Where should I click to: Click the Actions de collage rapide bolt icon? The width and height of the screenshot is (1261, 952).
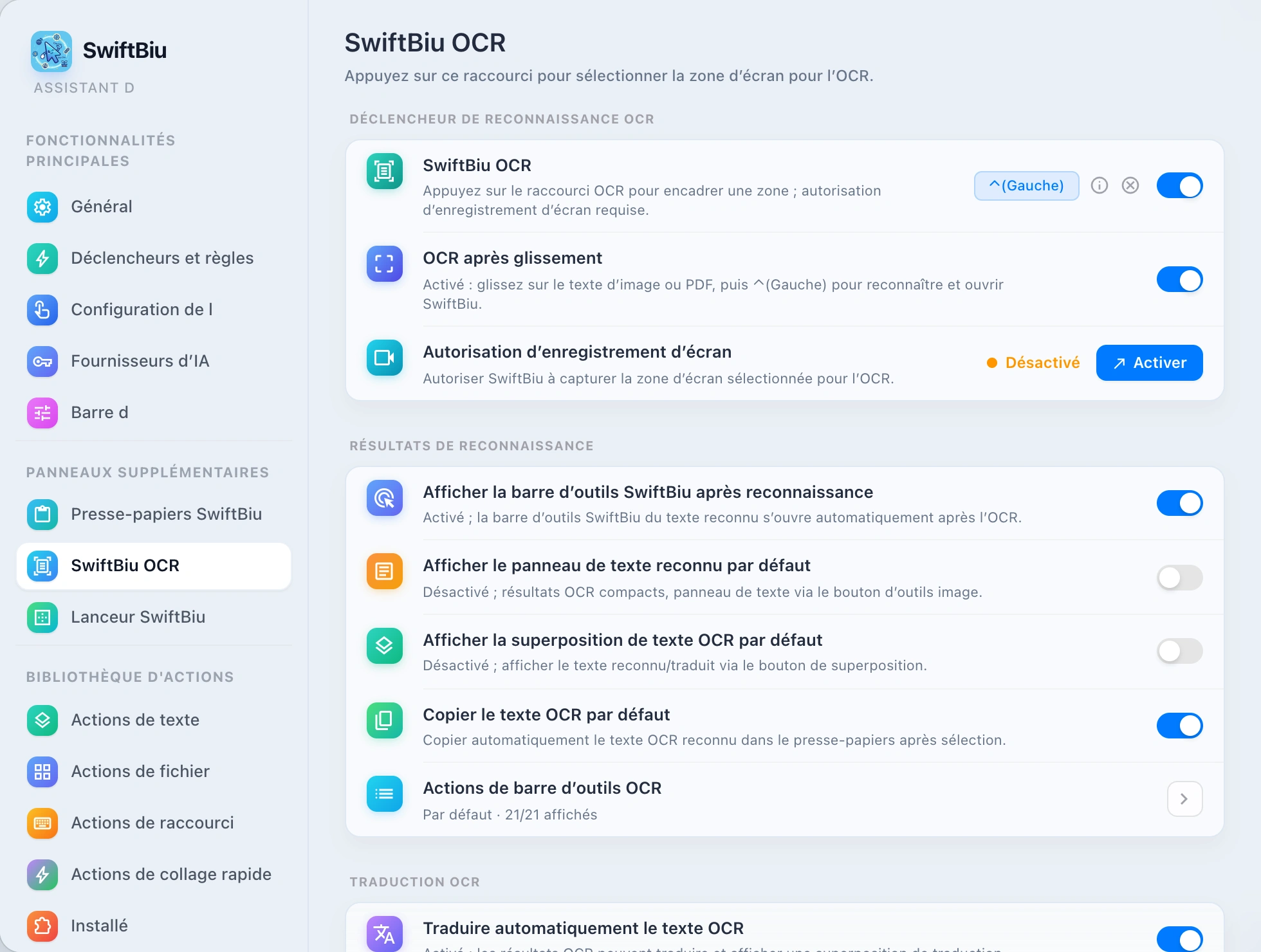click(x=42, y=874)
